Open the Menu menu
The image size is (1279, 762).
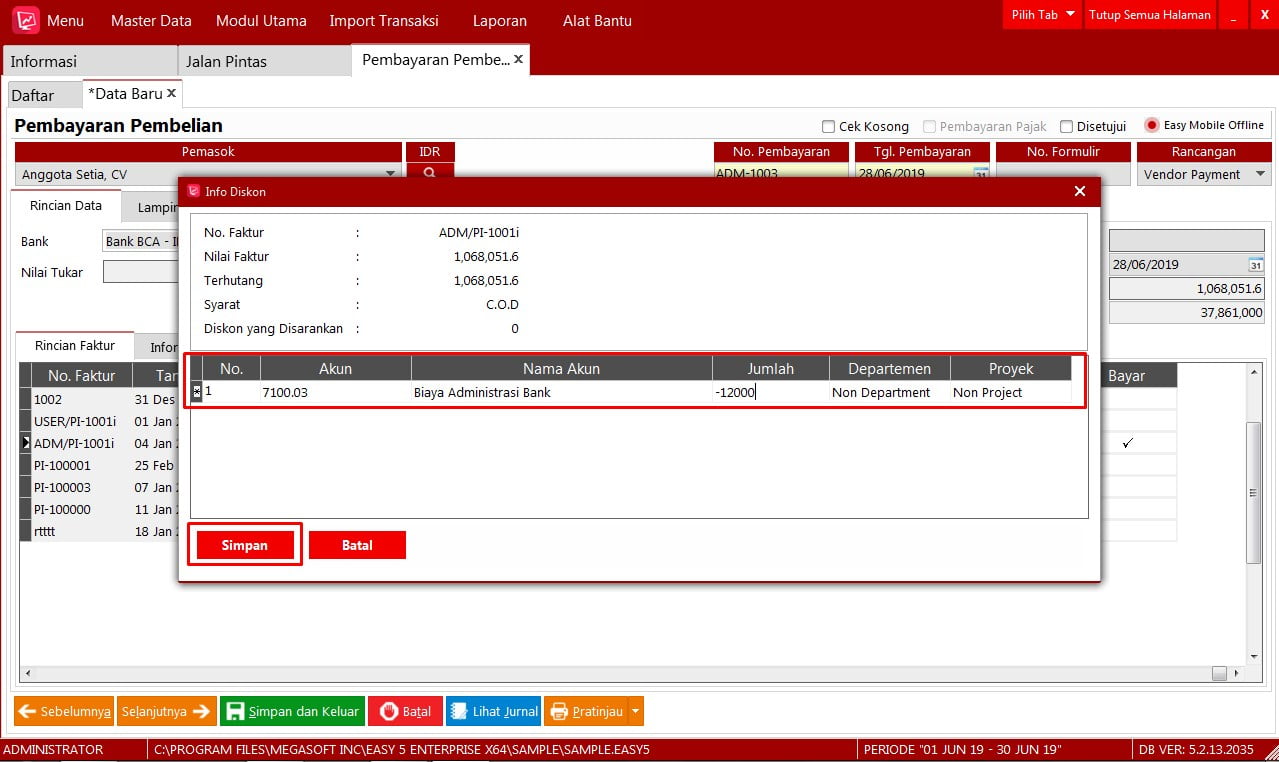tap(65, 20)
